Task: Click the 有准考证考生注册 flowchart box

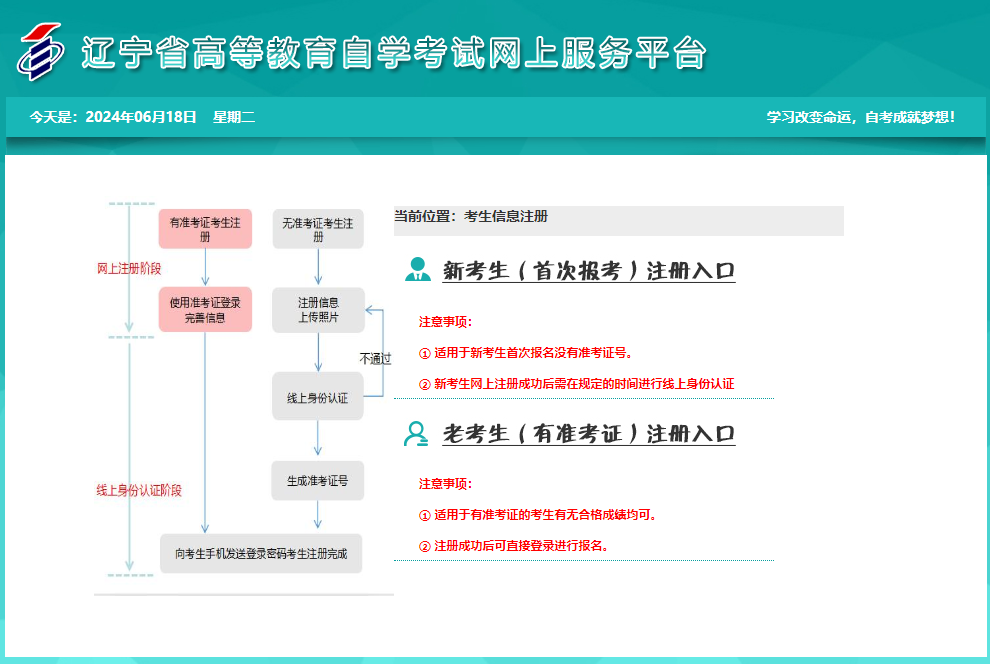Action: [205, 228]
